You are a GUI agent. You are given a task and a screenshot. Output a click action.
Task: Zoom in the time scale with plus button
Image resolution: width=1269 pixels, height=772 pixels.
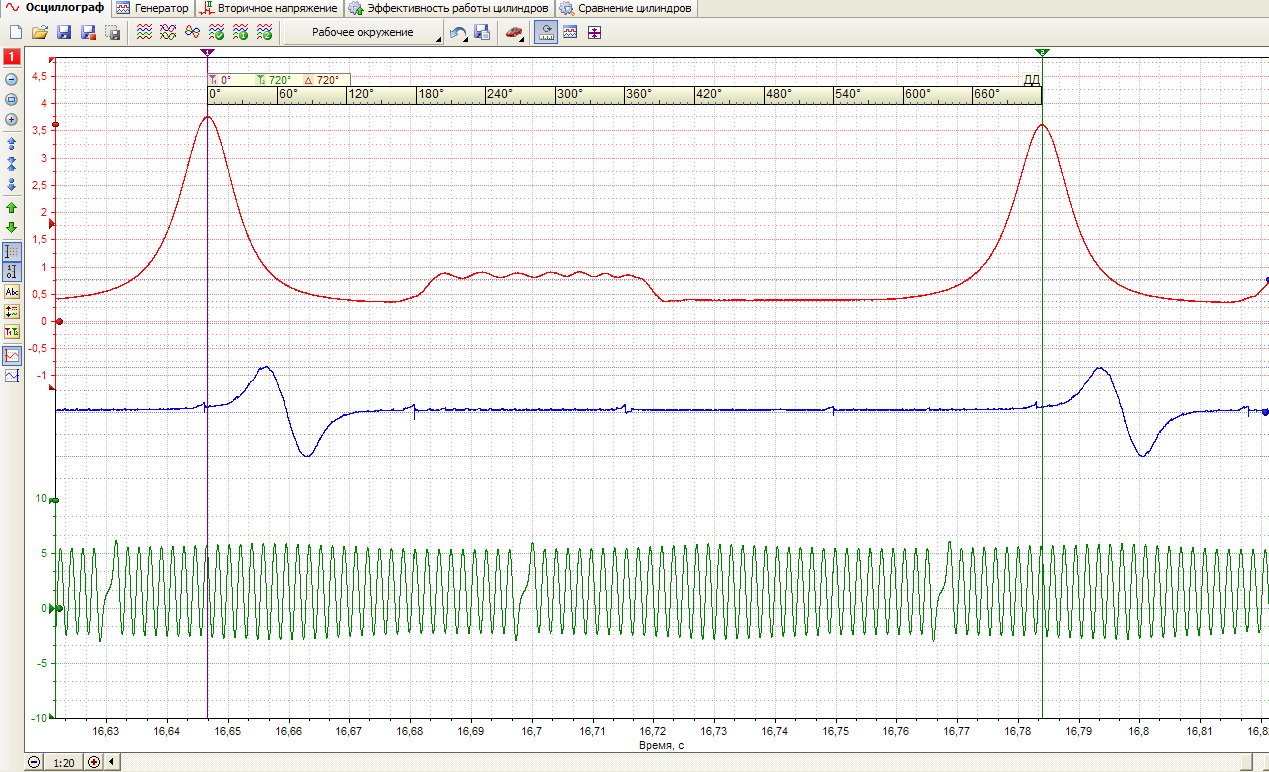coord(94,762)
